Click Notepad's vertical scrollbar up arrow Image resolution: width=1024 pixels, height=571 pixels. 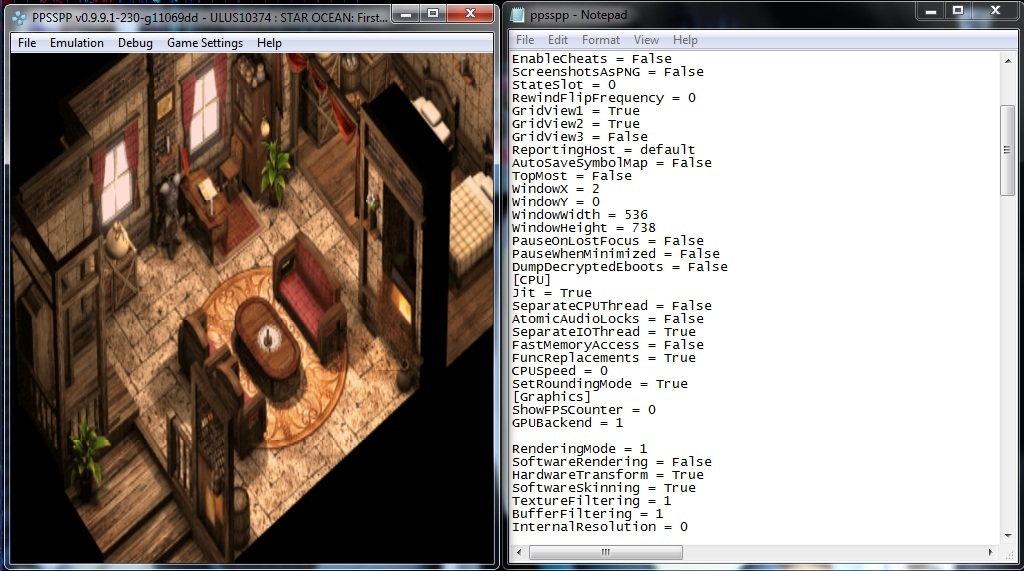pos(1008,62)
